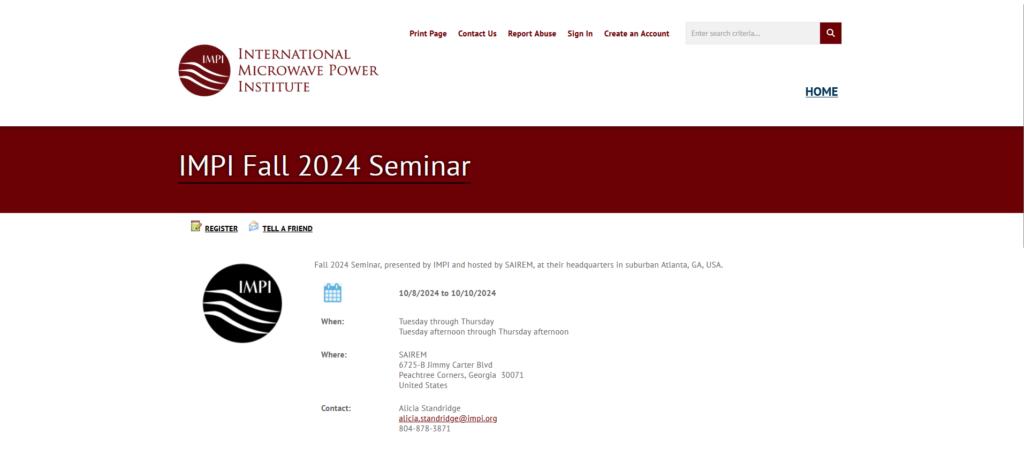
Task: Click the Tuesday afternoon through Thursday afternoon line
Action: (x=483, y=332)
